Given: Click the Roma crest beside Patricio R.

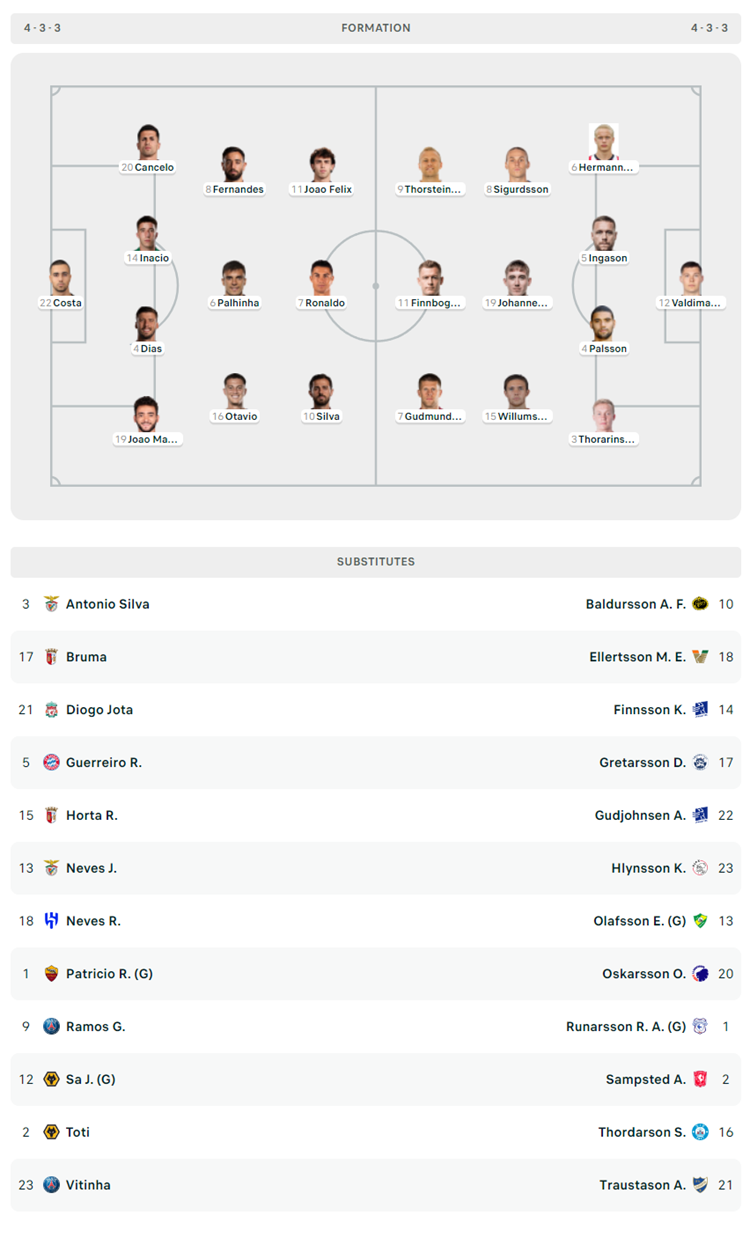Looking at the screenshot, I should pyautogui.click(x=51, y=973).
